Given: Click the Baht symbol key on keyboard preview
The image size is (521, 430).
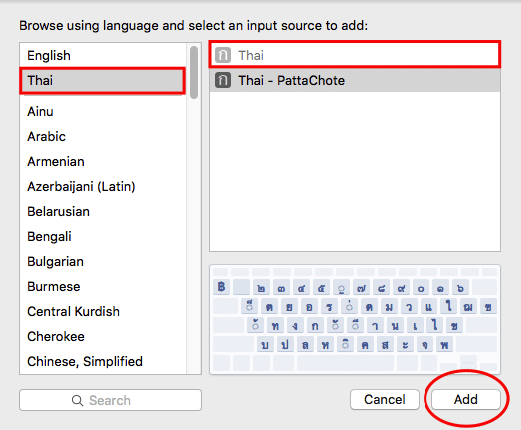Looking at the screenshot, I should pyautogui.click(x=222, y=287).
